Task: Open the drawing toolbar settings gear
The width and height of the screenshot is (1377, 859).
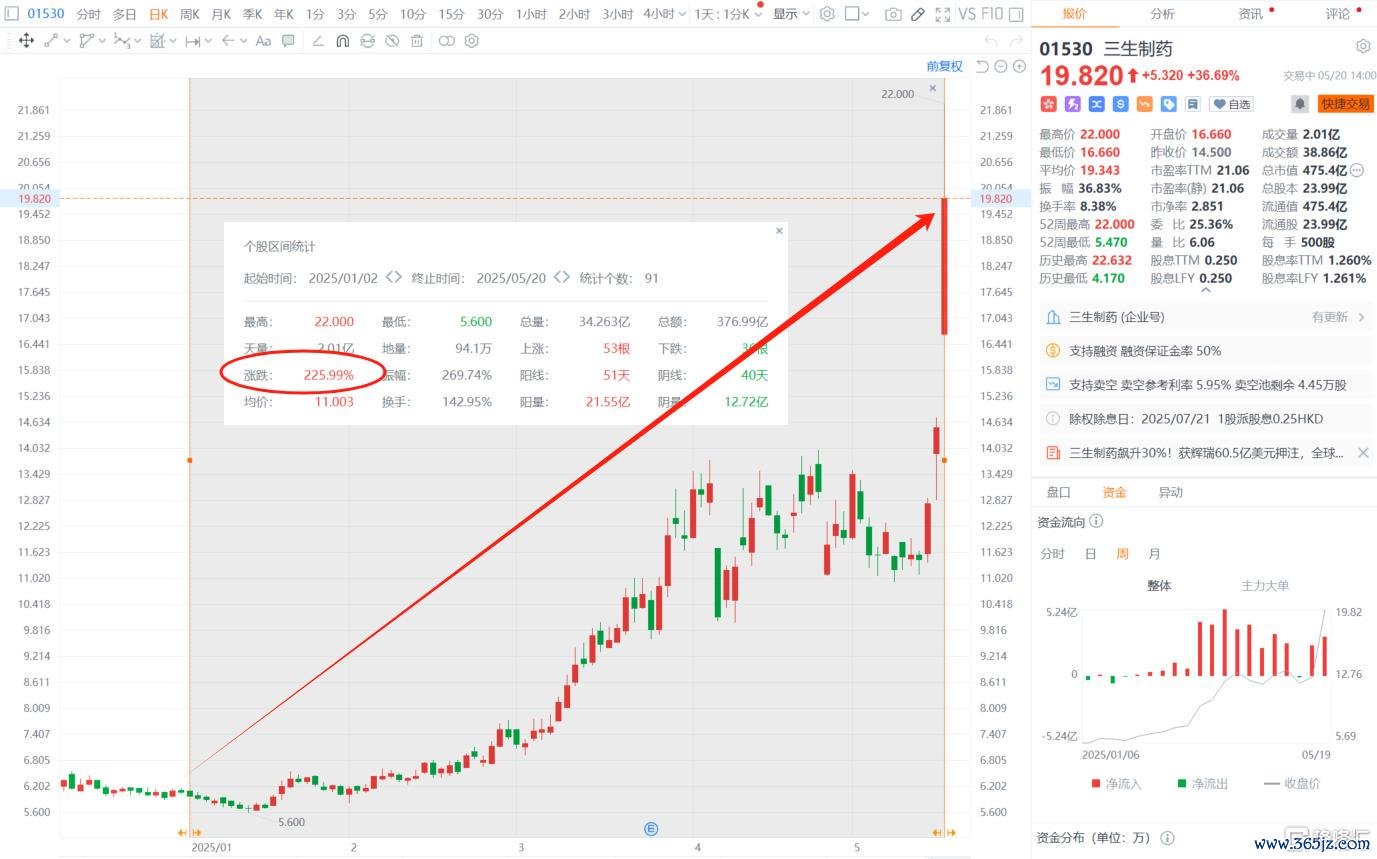Action: pos(472,41)
